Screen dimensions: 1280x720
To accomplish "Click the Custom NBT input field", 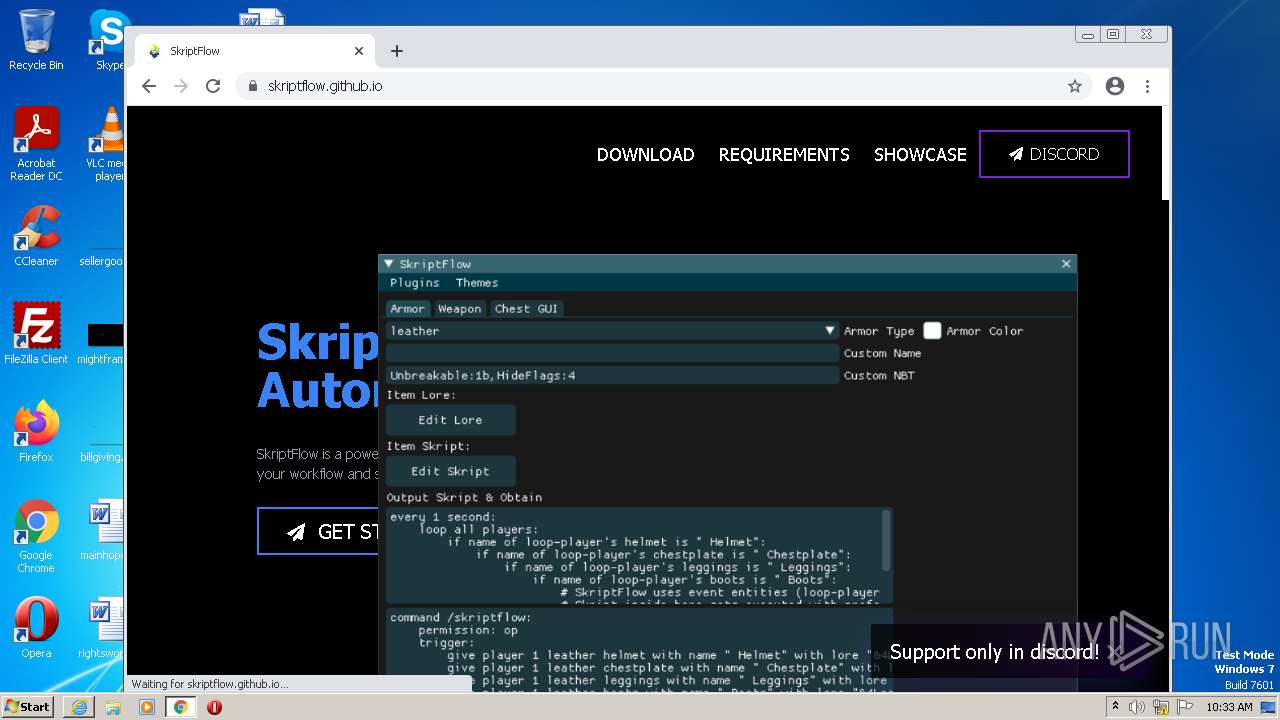I will [x=613, y=375].
